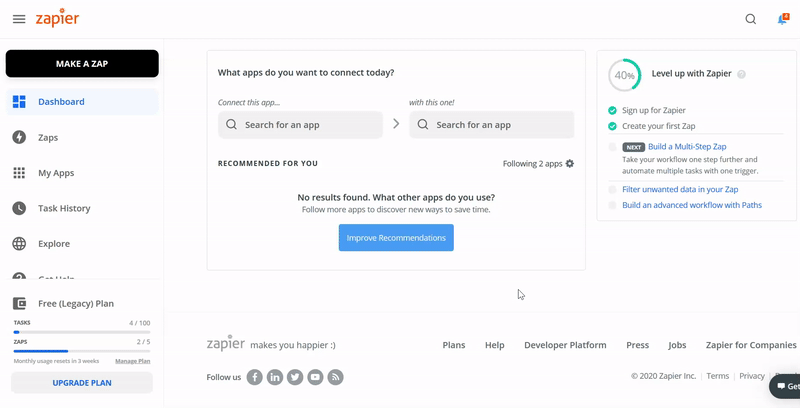Click the Improve Recommendations button
The width and height of the screenshot is (800, 408).
tap(396, 238)
